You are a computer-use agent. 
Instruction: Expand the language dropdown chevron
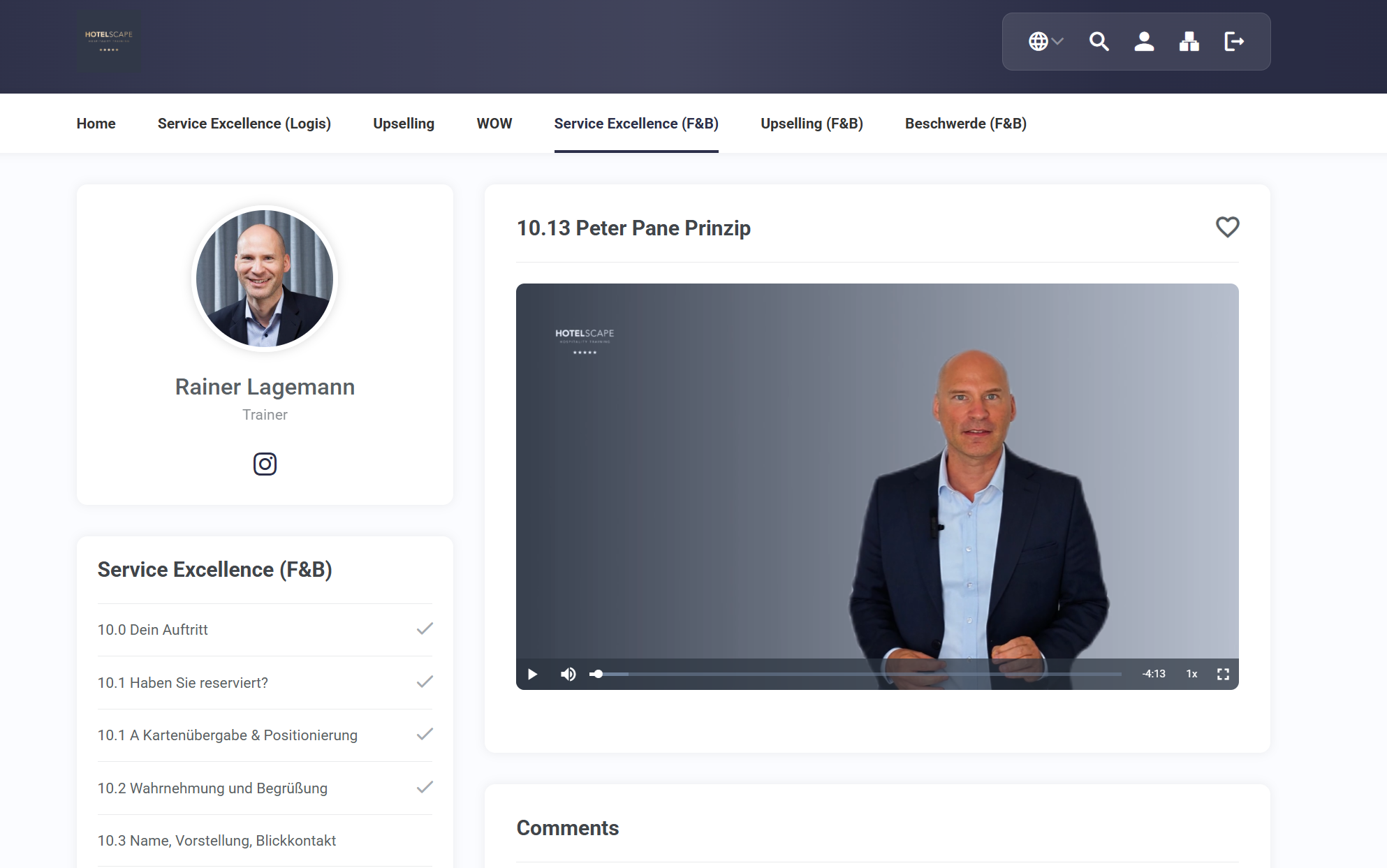coord(1057,41)
